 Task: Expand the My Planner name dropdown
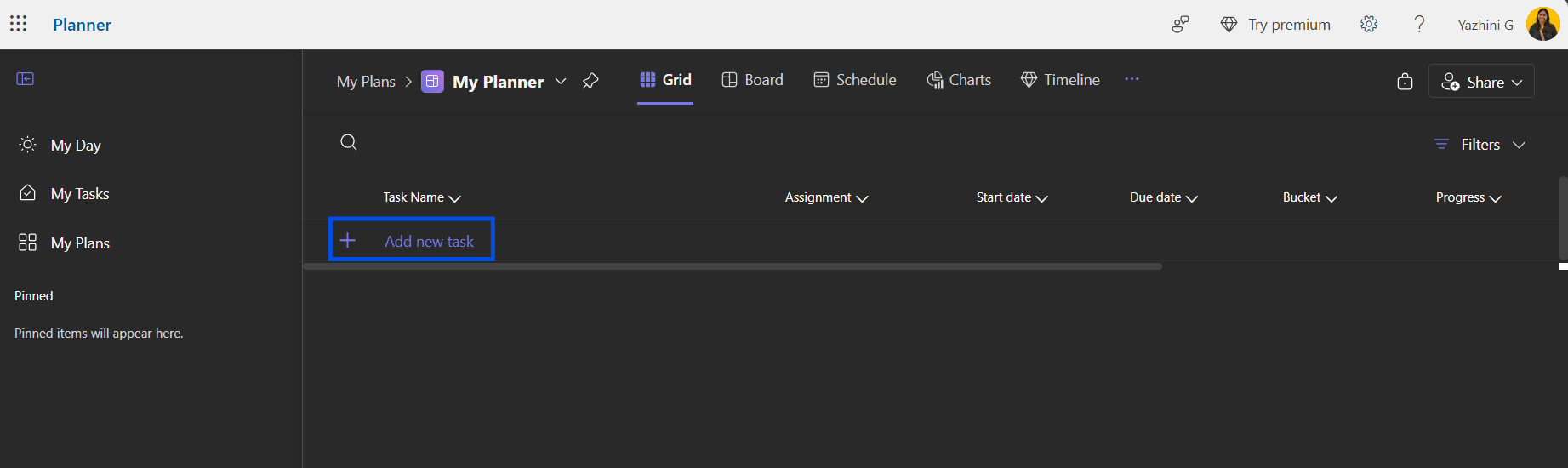pos(561,81)
